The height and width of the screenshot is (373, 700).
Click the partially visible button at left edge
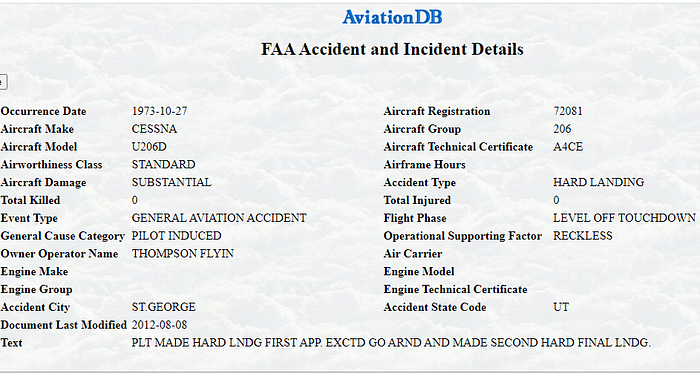[x=3, y=82]
